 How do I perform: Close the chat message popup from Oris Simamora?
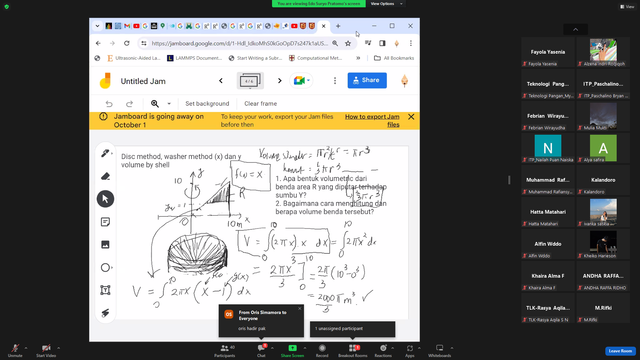[300, 309]
